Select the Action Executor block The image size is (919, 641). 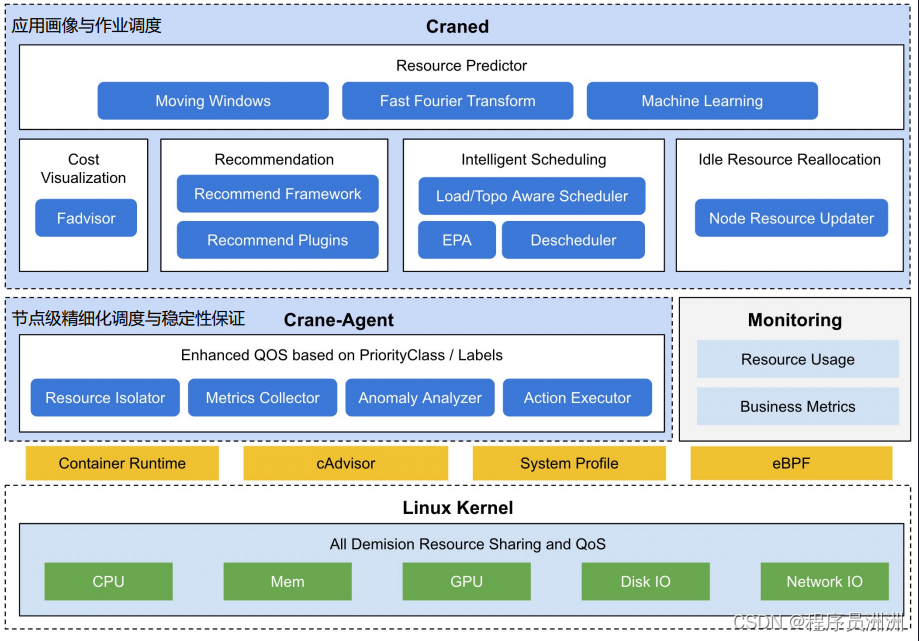(577, 397)
